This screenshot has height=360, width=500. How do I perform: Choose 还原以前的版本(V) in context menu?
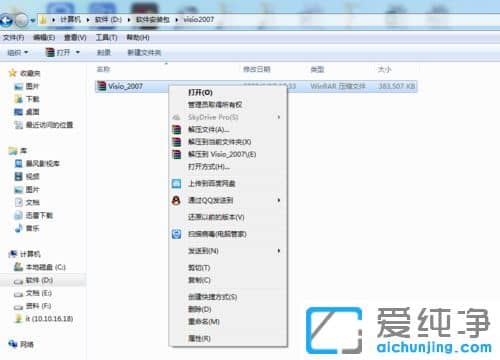(x=228, y=217)
